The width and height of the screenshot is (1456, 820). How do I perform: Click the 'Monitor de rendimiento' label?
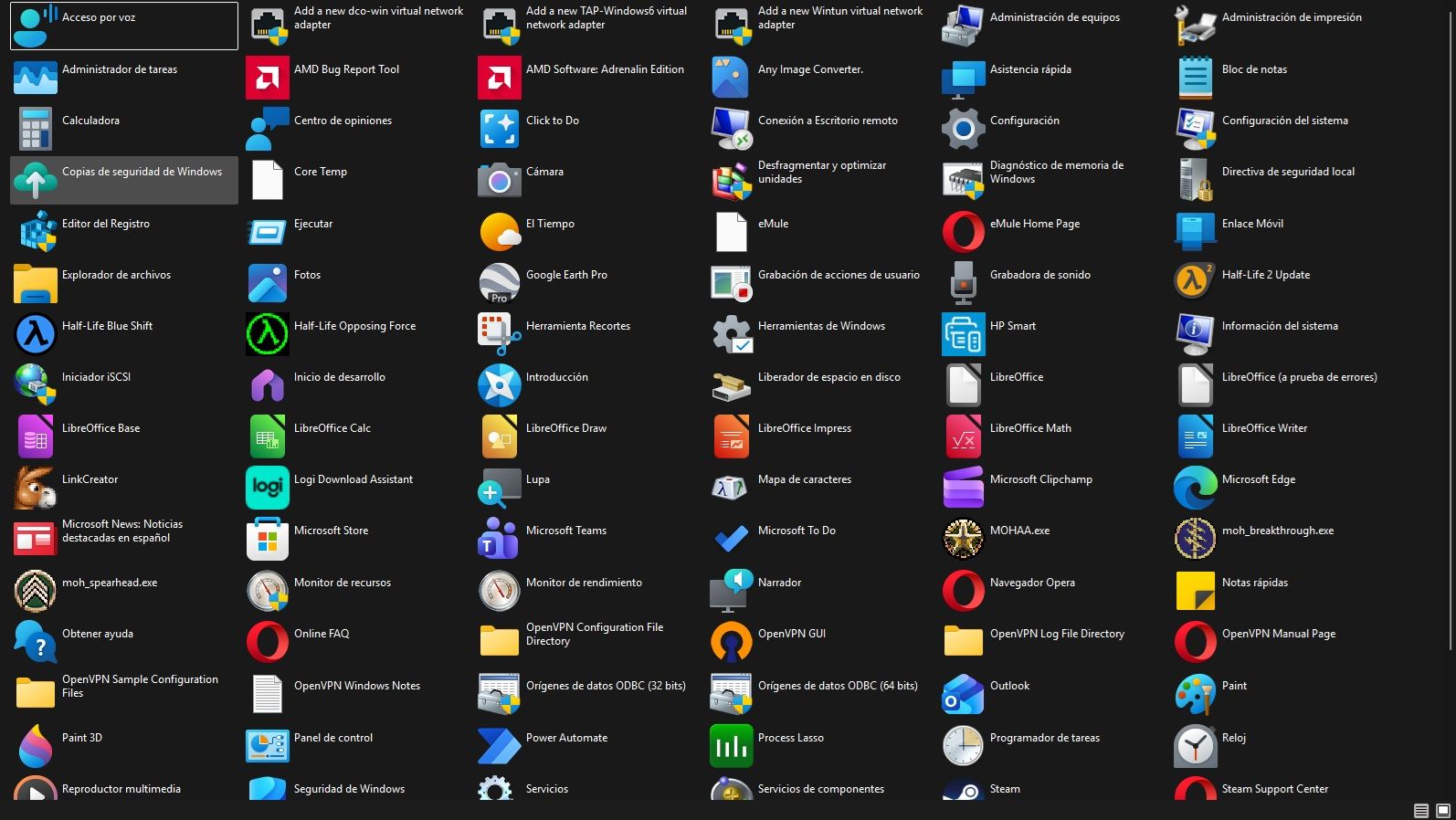[x=584, y=583]
